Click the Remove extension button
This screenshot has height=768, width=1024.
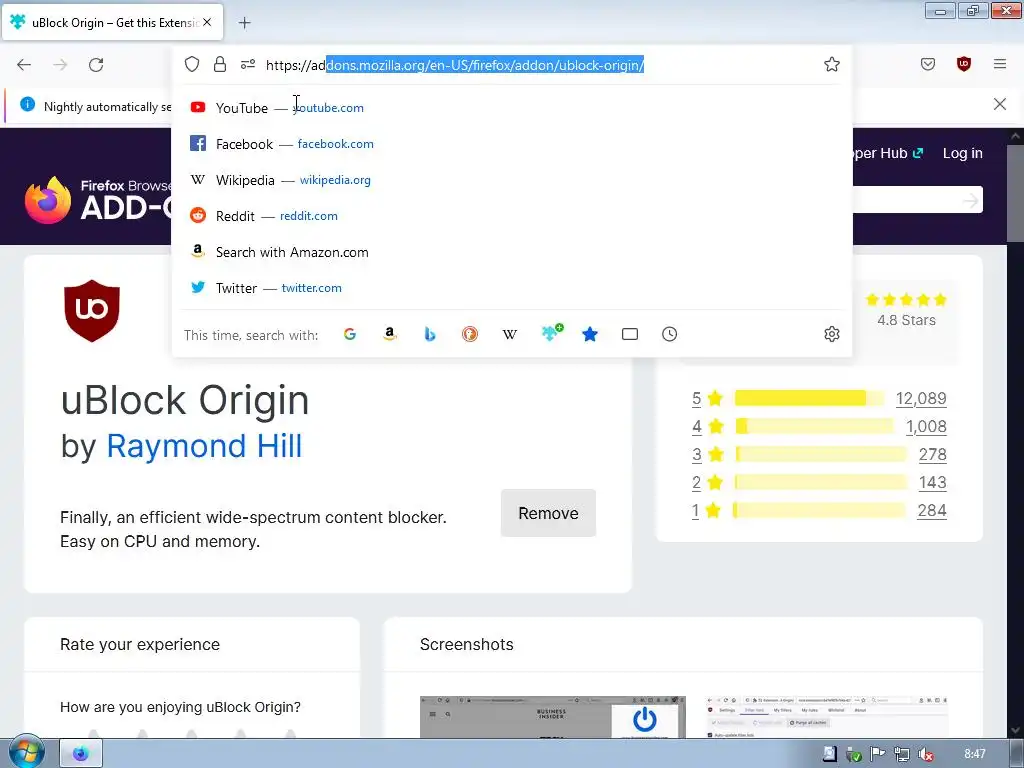point(548,513)
